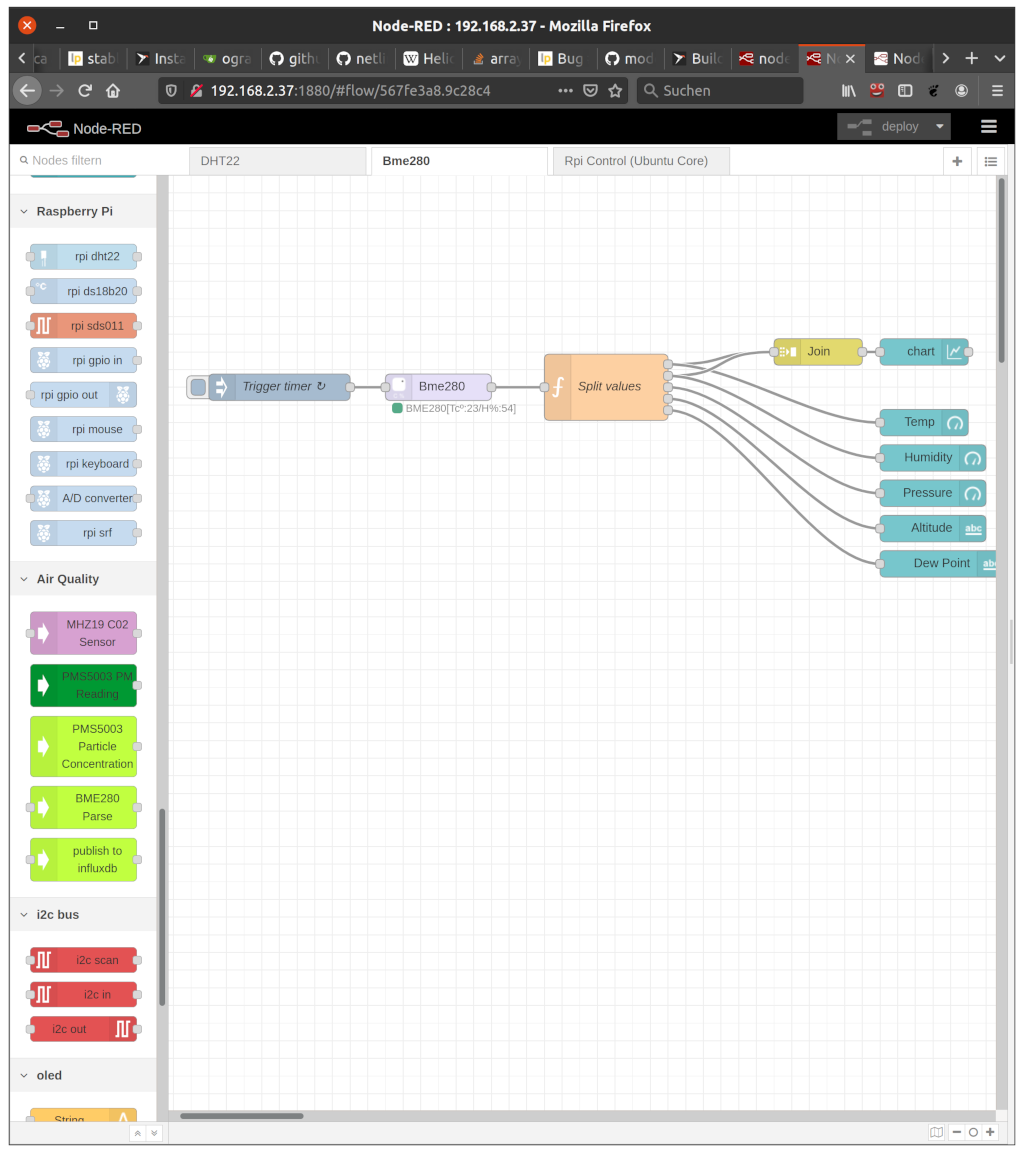Select the publish to influxdb node
Viewport: 1024px width, 1154px height.
pos(83,860)
